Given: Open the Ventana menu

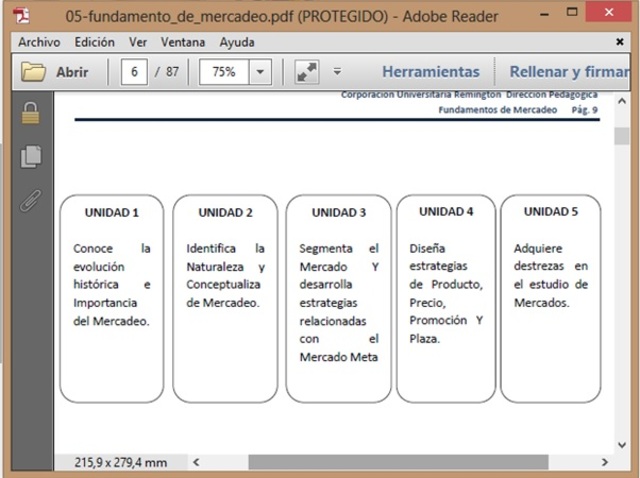Looking at the screenshot, I should point(182,42).
